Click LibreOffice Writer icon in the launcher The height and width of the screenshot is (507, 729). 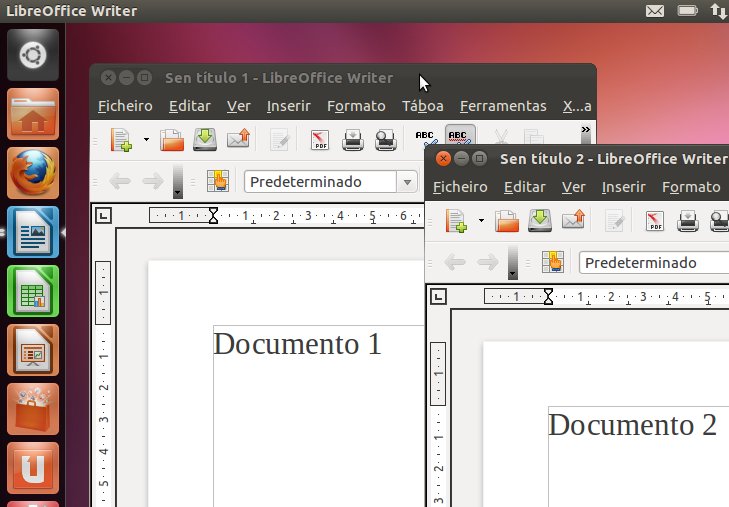point(33,232)
